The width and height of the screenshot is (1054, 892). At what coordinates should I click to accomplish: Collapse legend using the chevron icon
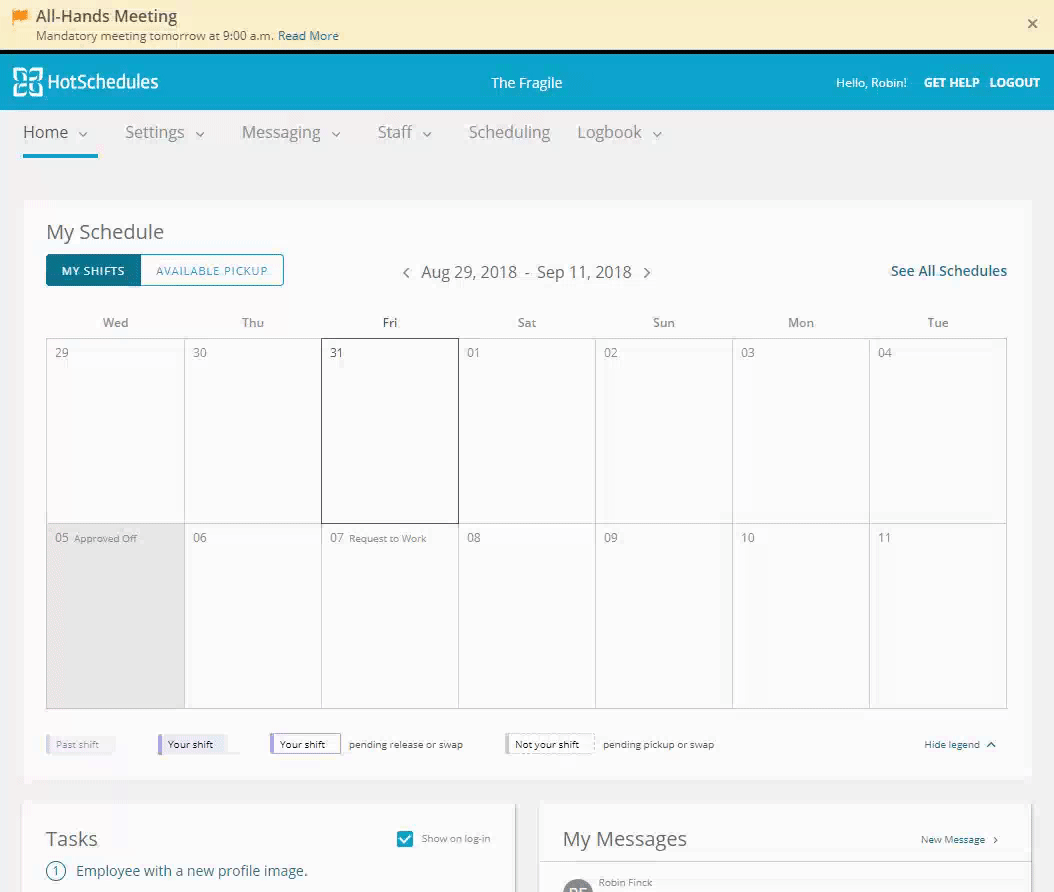point(991,745)
